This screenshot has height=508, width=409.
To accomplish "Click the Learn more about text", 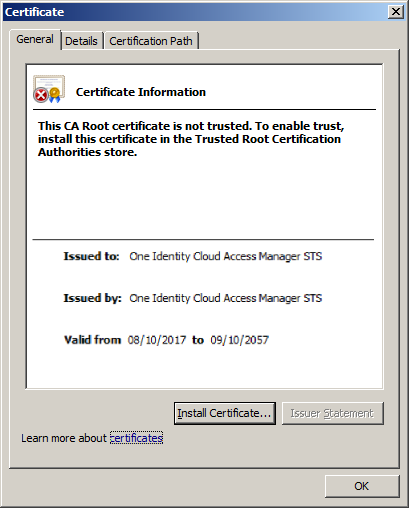I will 64,438.
